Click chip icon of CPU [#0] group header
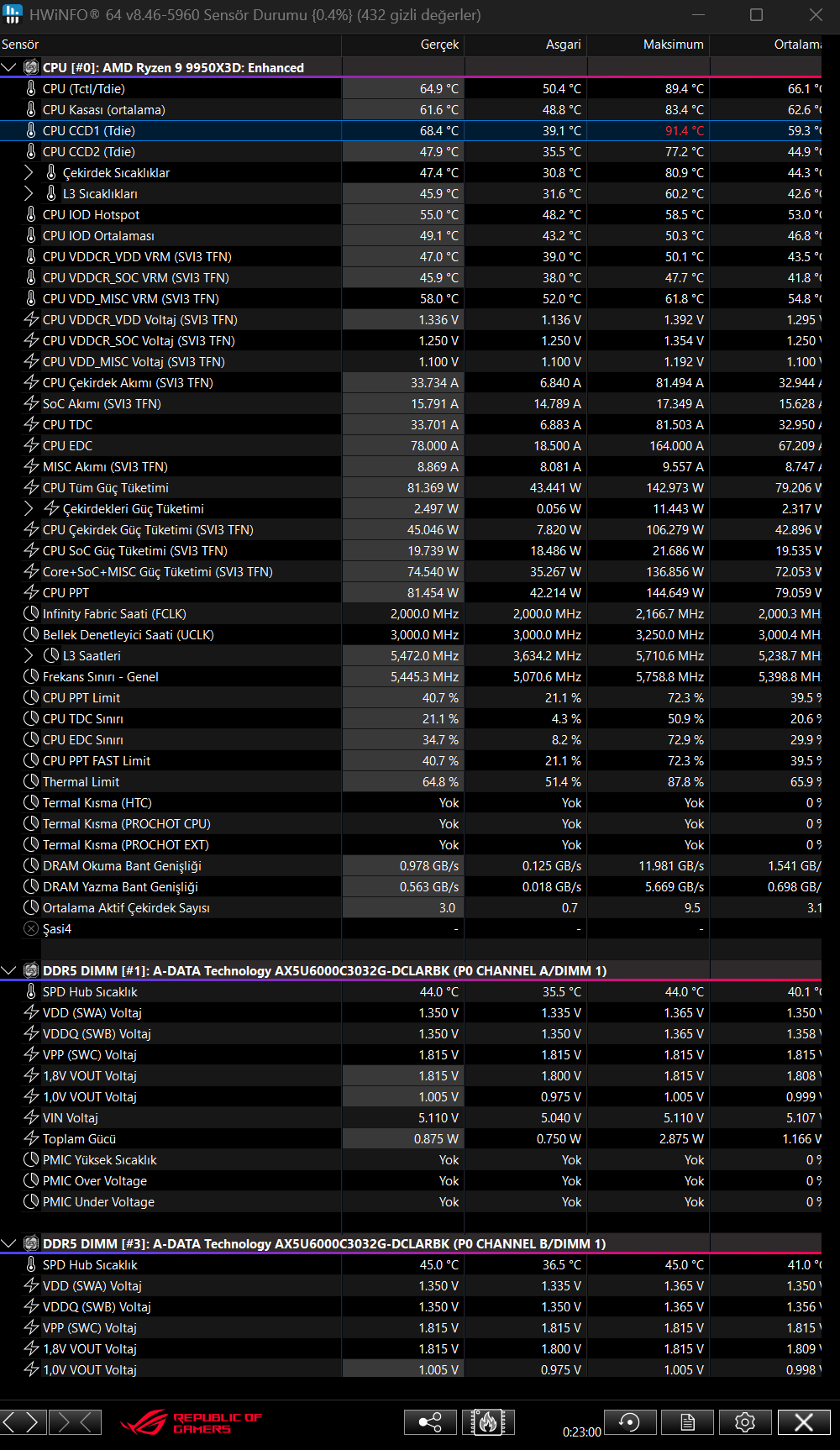Viewport: 840px width, 1450px height. pos(31,67)
